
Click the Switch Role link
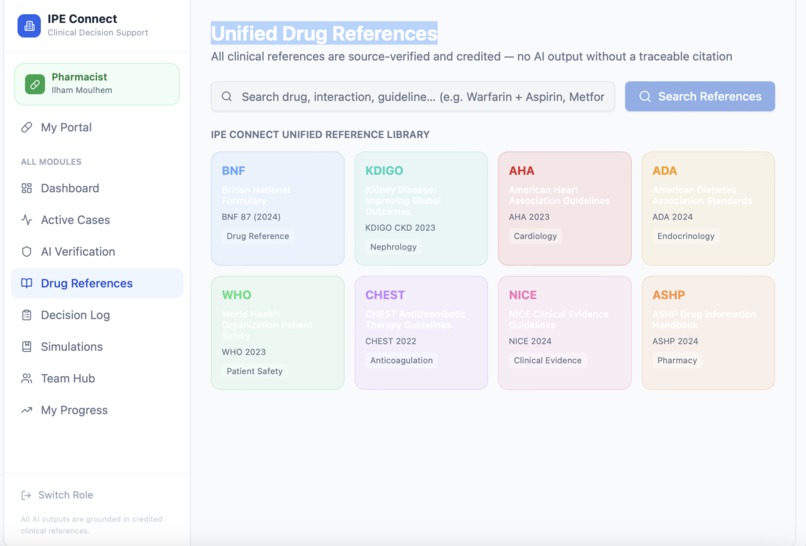[x=57, y=495]
